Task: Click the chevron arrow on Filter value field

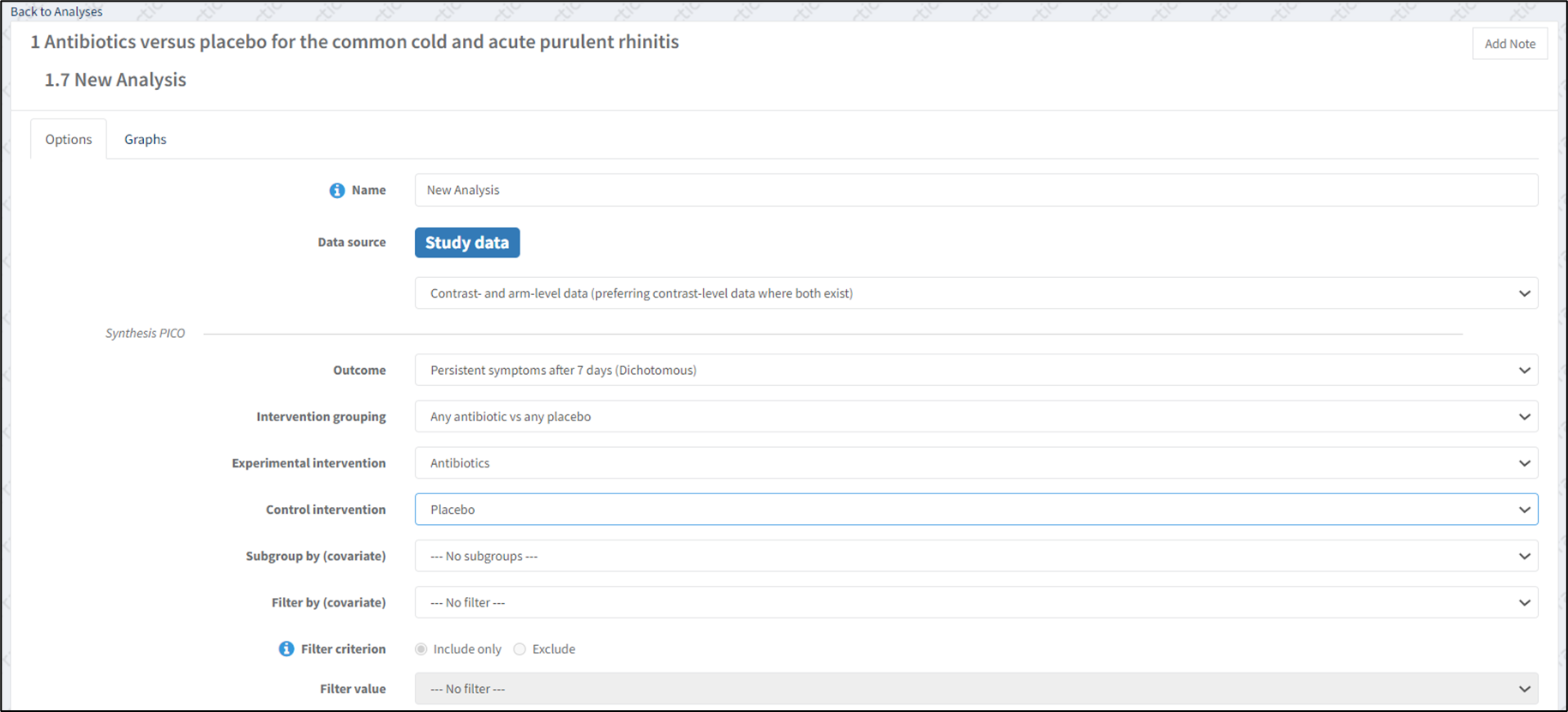Action: point(1524,689)
